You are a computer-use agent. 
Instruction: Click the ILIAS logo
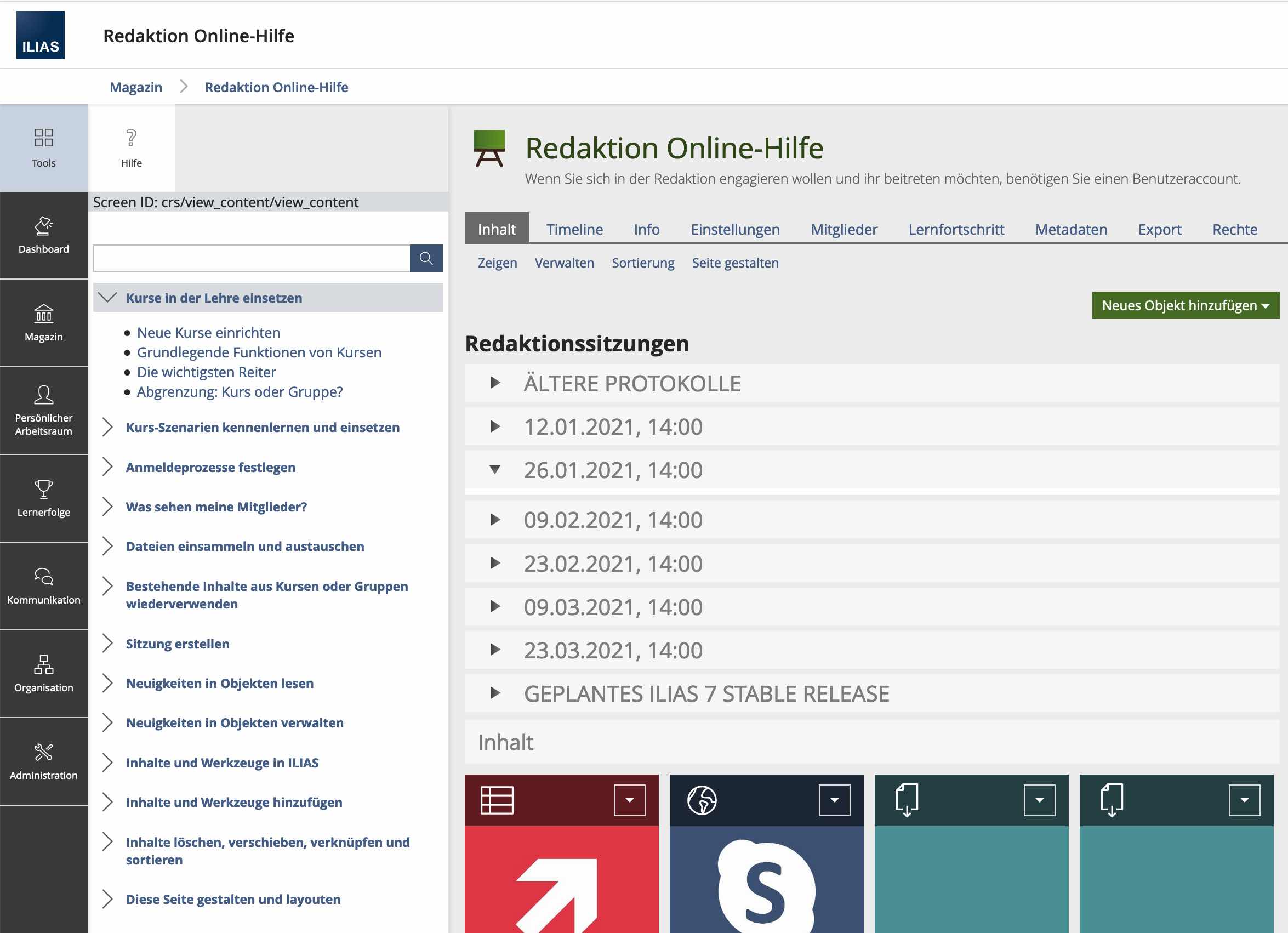[x=41, y=35]
